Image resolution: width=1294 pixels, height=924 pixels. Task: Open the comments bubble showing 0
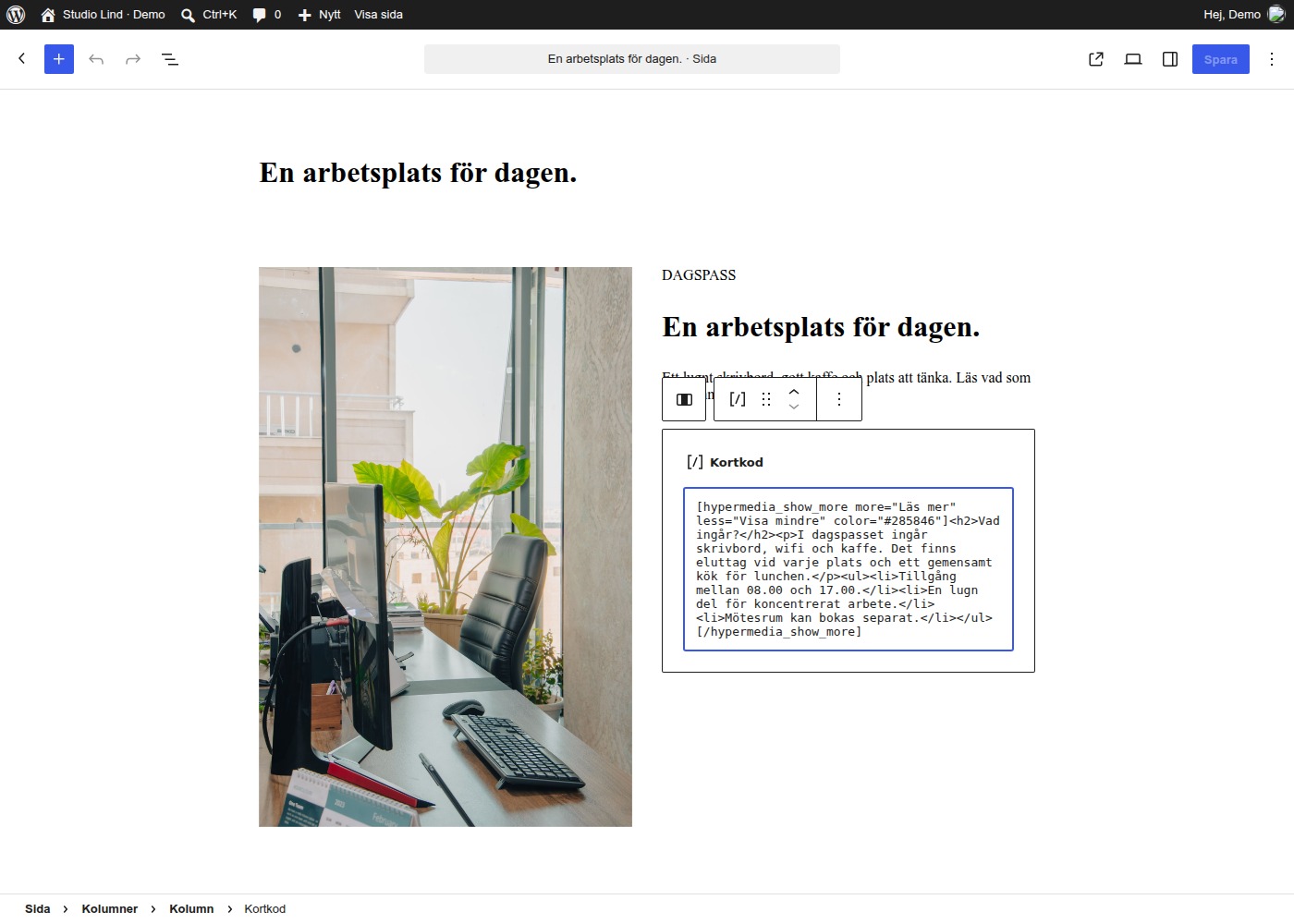click(x=266, y=15)
